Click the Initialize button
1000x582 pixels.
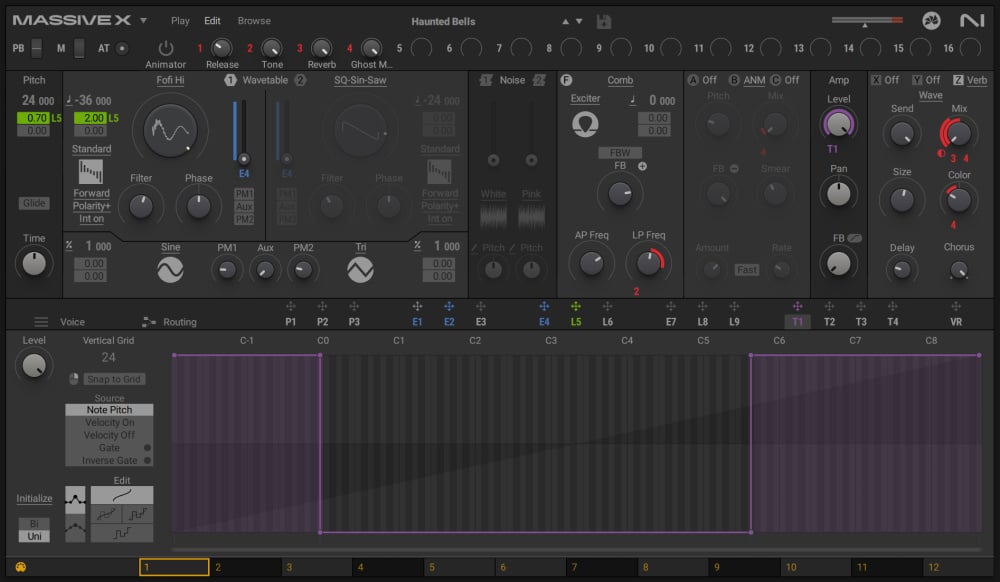pos(34,498)
